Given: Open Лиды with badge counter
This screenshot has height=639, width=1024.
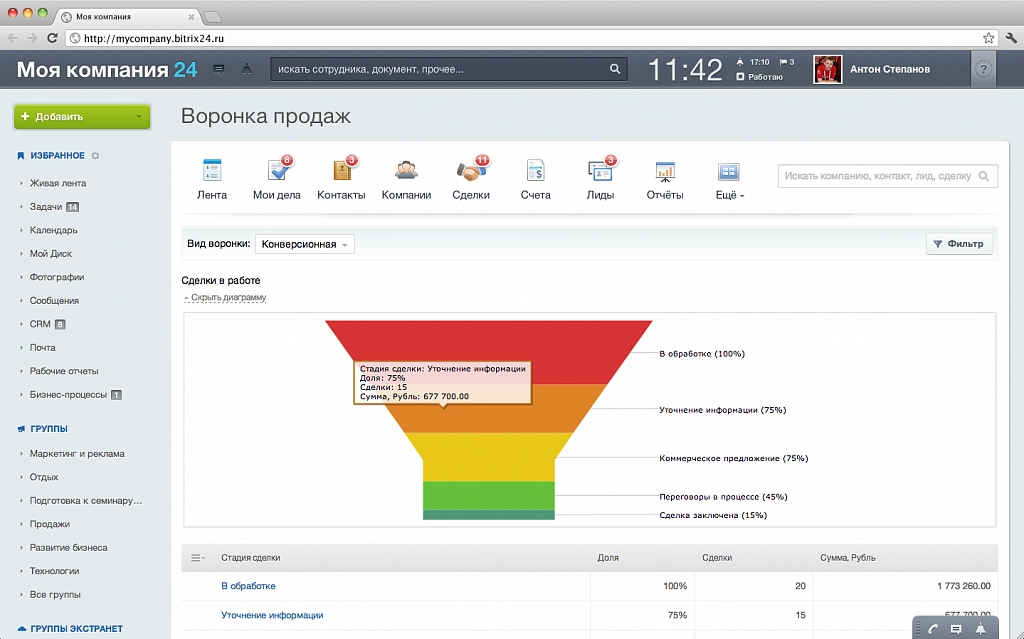Looking at the screenshot, I should point(600,170).
